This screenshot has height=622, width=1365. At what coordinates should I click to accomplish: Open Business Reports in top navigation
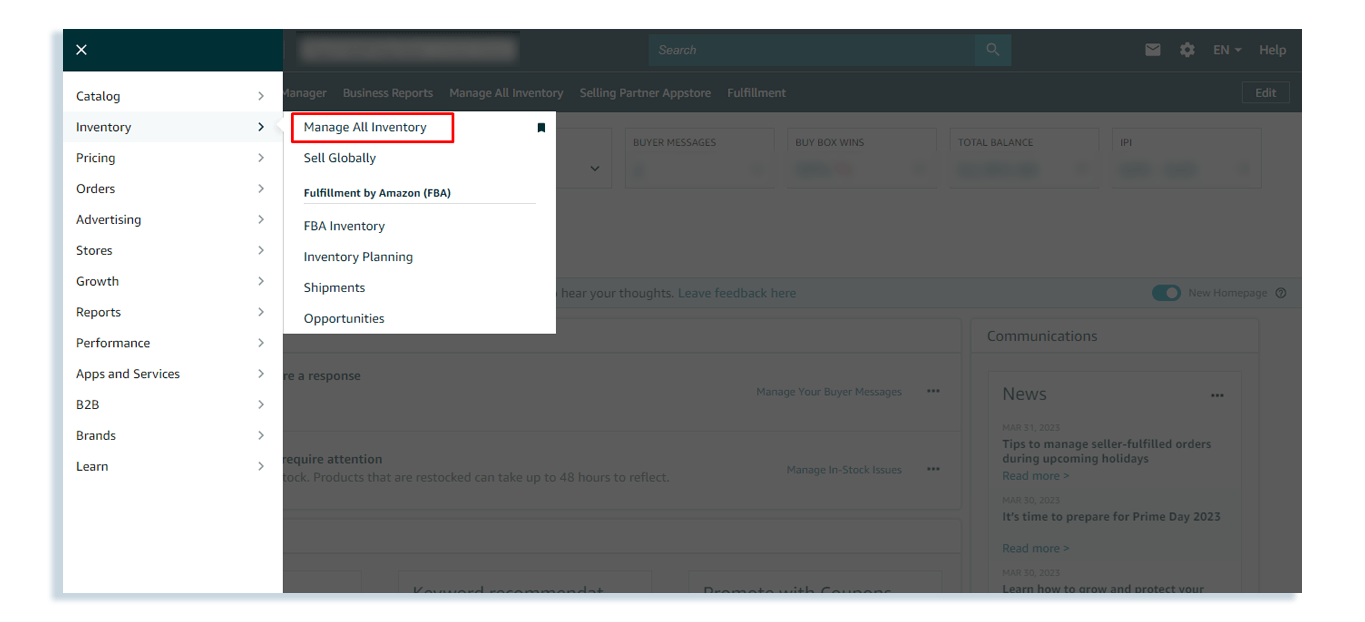[388, 93]
